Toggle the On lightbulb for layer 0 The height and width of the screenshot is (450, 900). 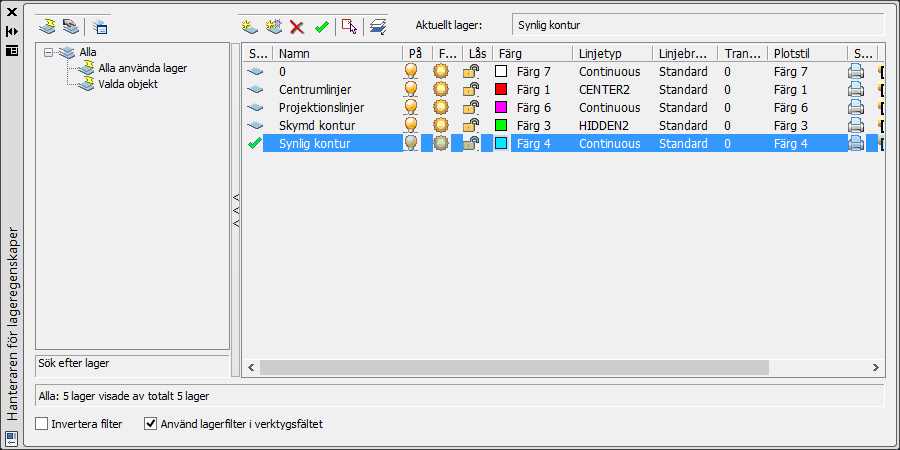point(410,72)
